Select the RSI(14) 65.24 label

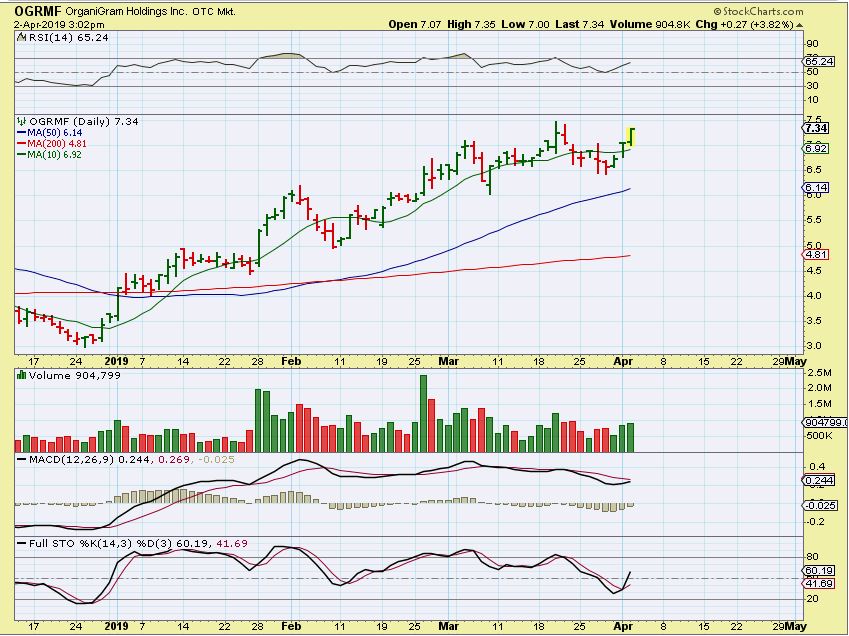[68, 37]
